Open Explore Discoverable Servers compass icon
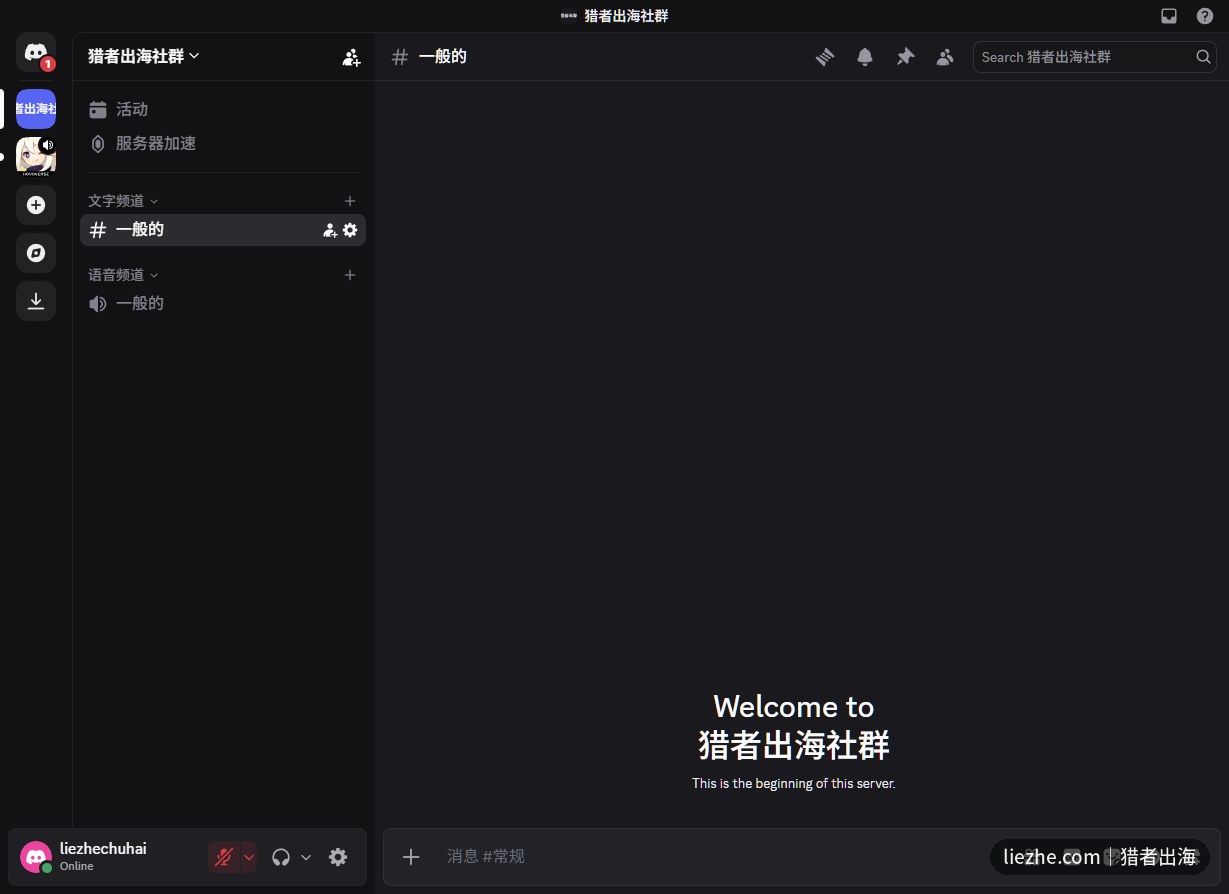1229x894 pixels. point(36,253)
